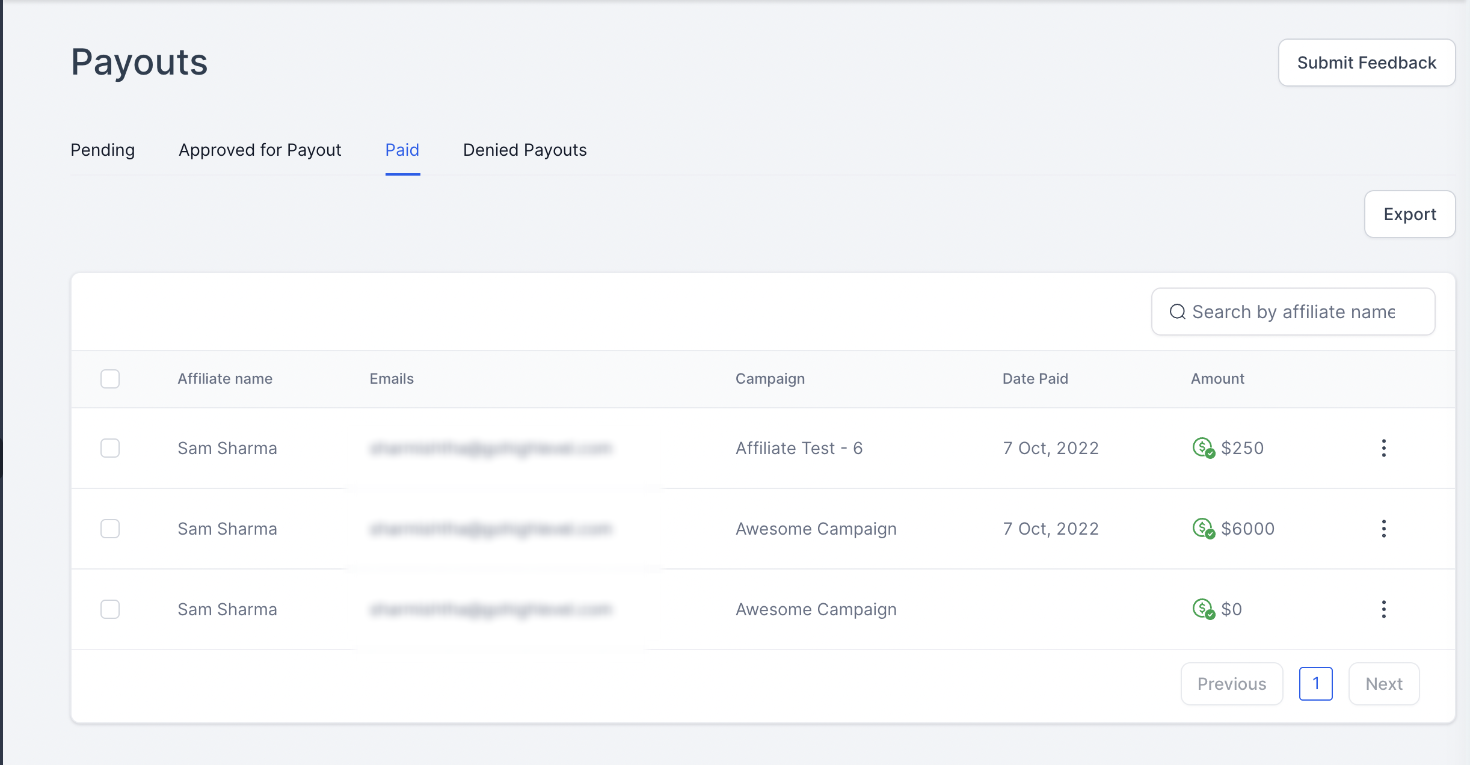Click the $6000 amount value
This screenshot has width=1470, height=765.
pos(1248,528)
